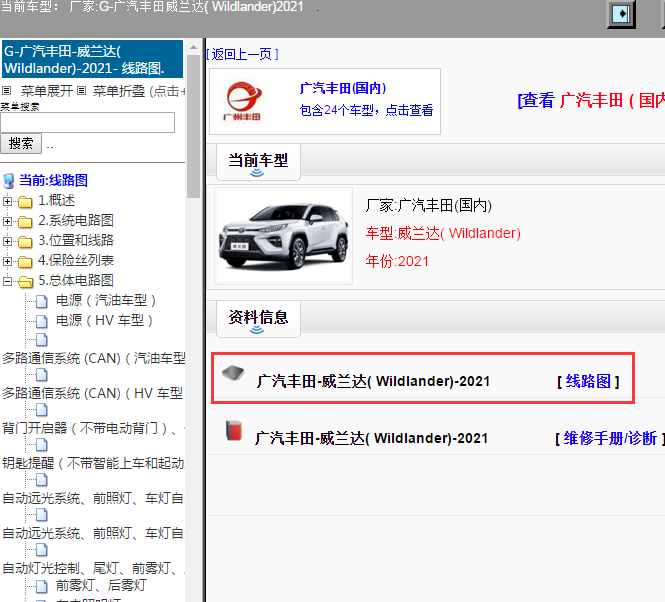The image size is (665, 602).
Task: Click the GAC Toyota logo image
Action: pos(243,101)
